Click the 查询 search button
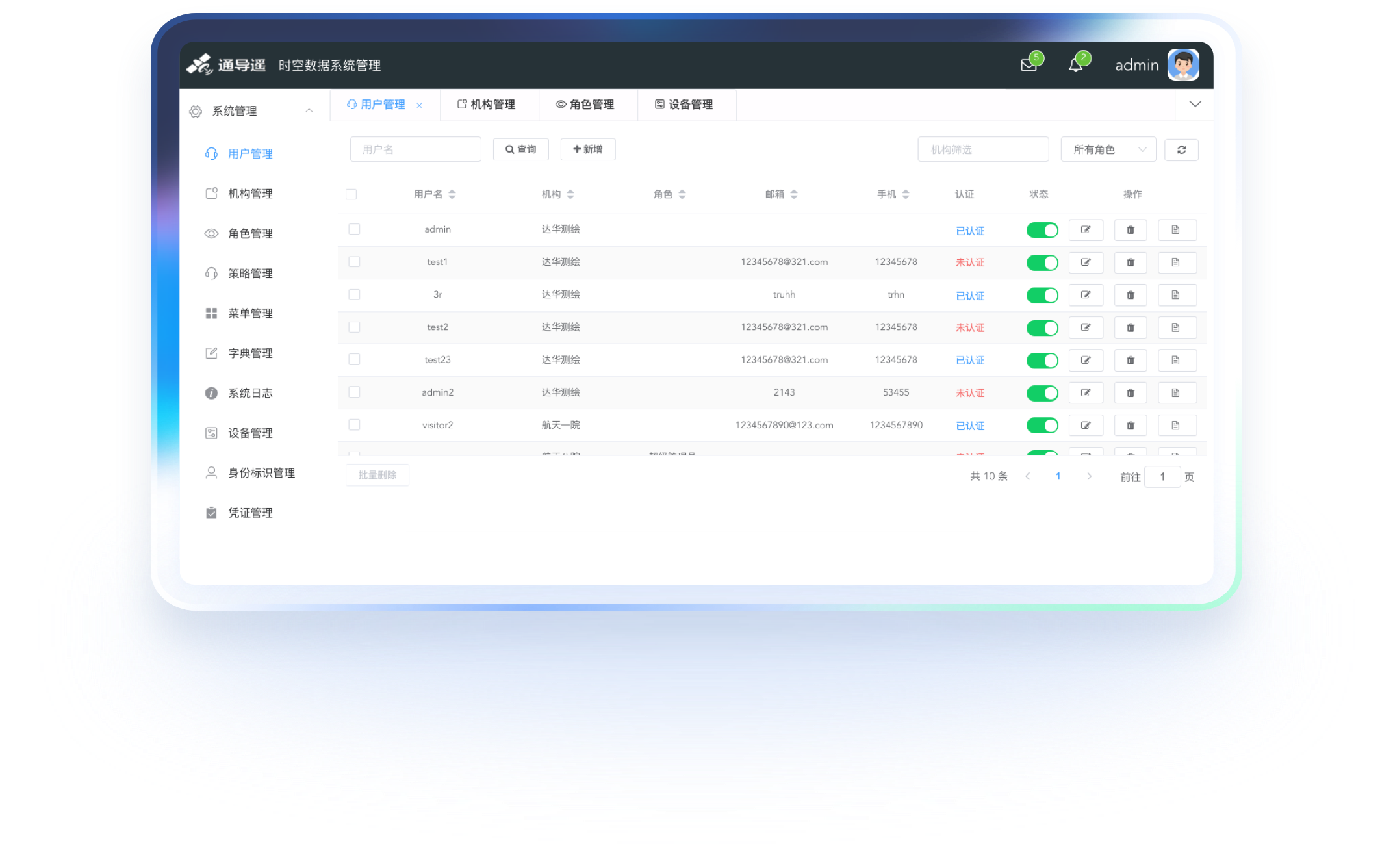This screenshot has height=868, width=1393. [520, 149]
